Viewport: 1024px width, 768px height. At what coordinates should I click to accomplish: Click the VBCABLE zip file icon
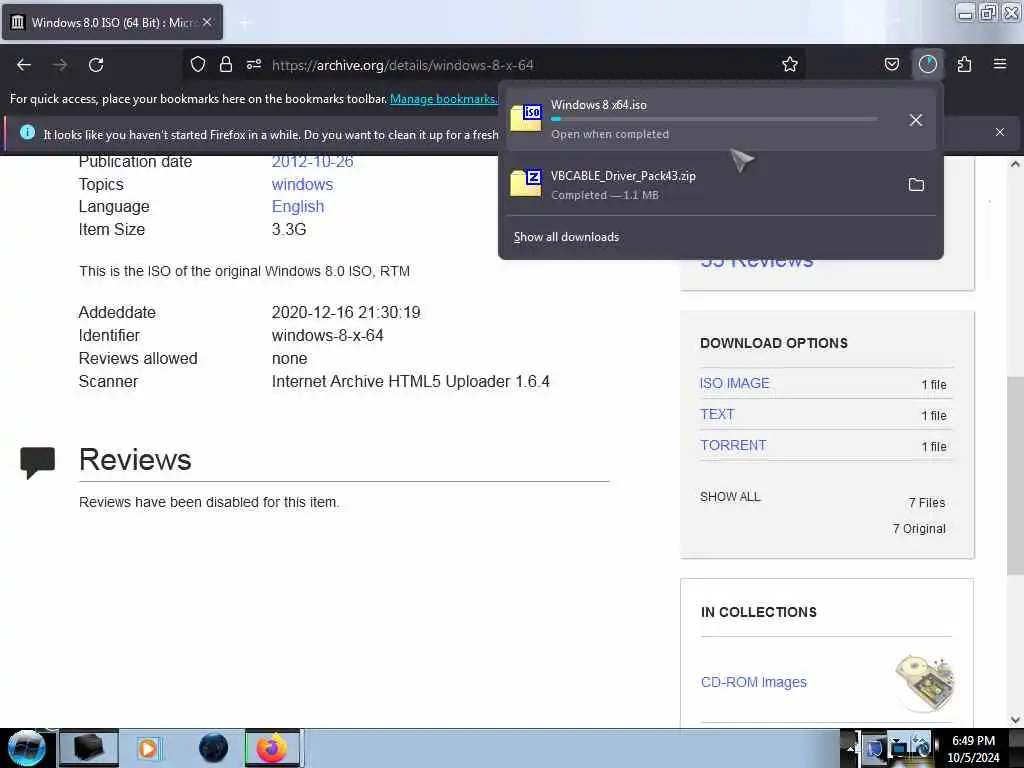tap(526, 183)
